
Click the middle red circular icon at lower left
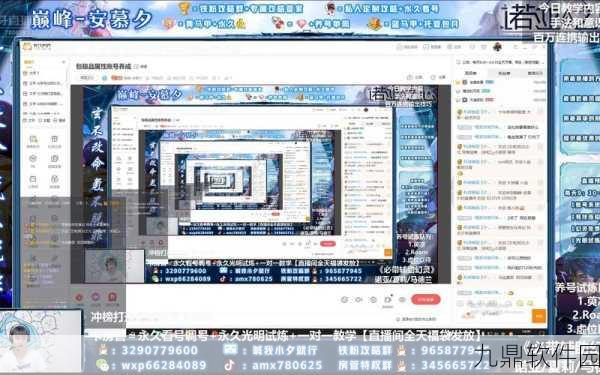96,297
